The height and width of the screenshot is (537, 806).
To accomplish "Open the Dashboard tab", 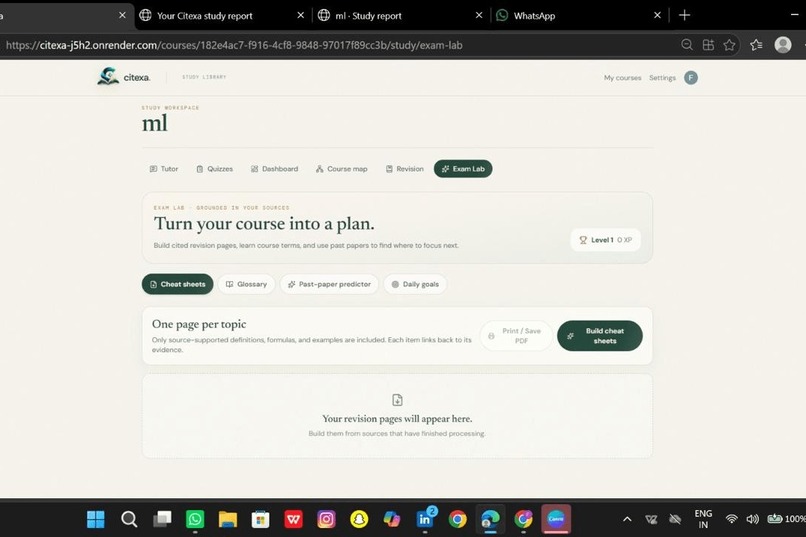I will coord(274,169).
